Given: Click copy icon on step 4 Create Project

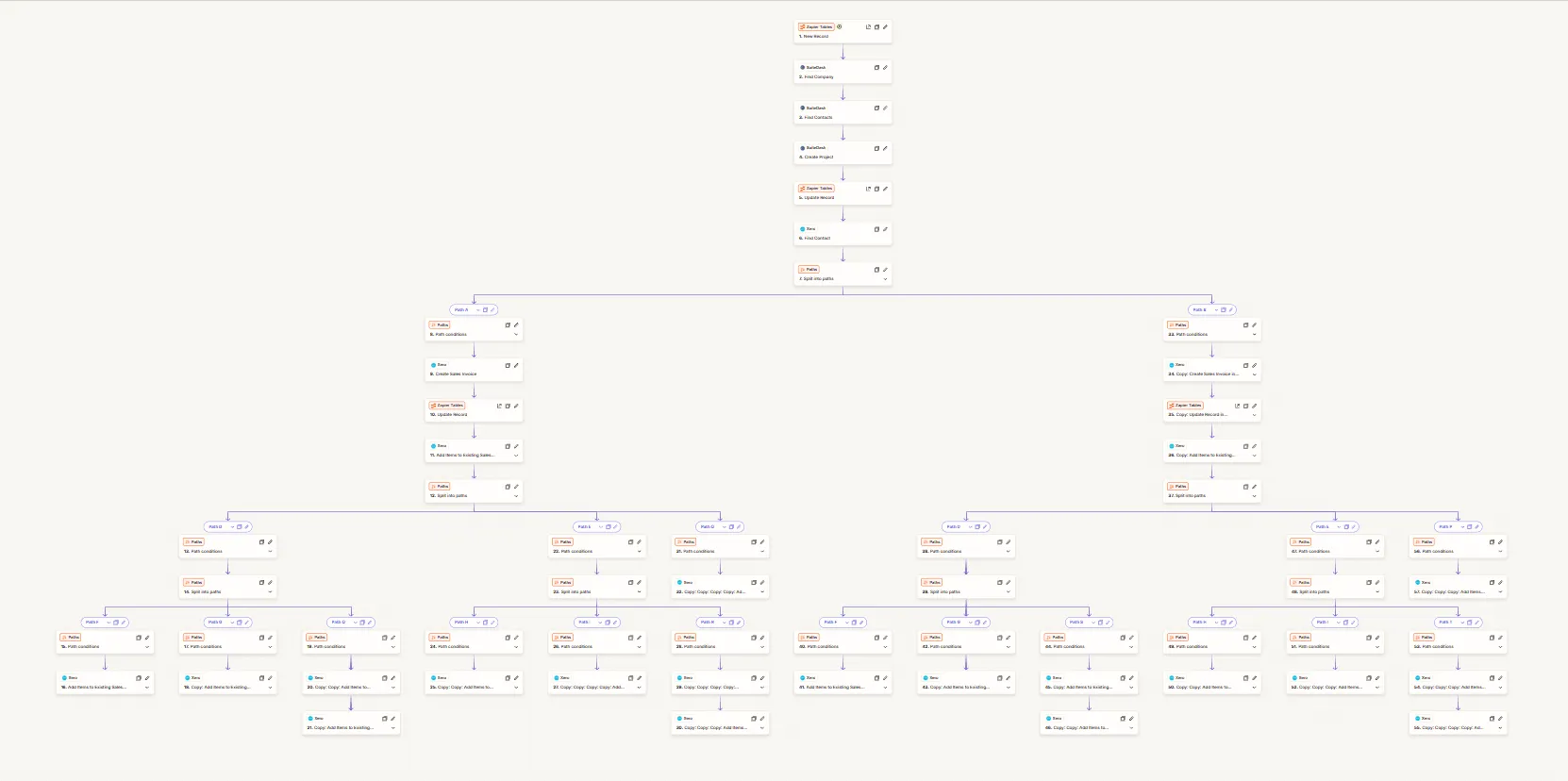Looking at the screenshot, I should pyautogui.click(x=876, y=148).
